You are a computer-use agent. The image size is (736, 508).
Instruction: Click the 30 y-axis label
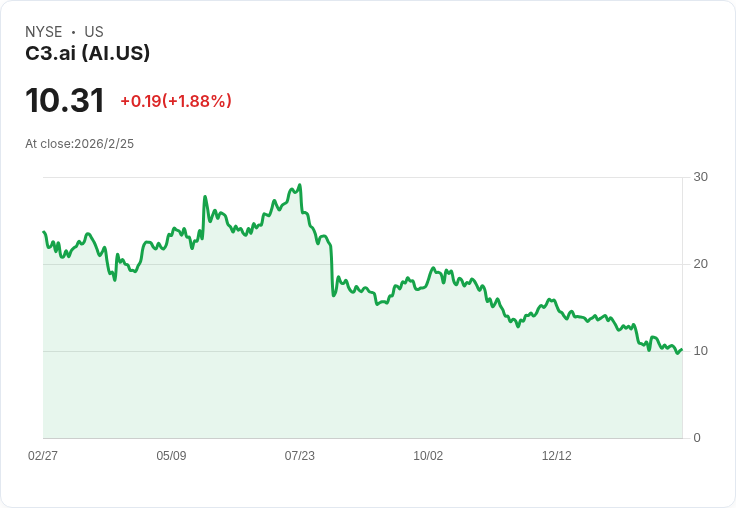click(700, 177)
